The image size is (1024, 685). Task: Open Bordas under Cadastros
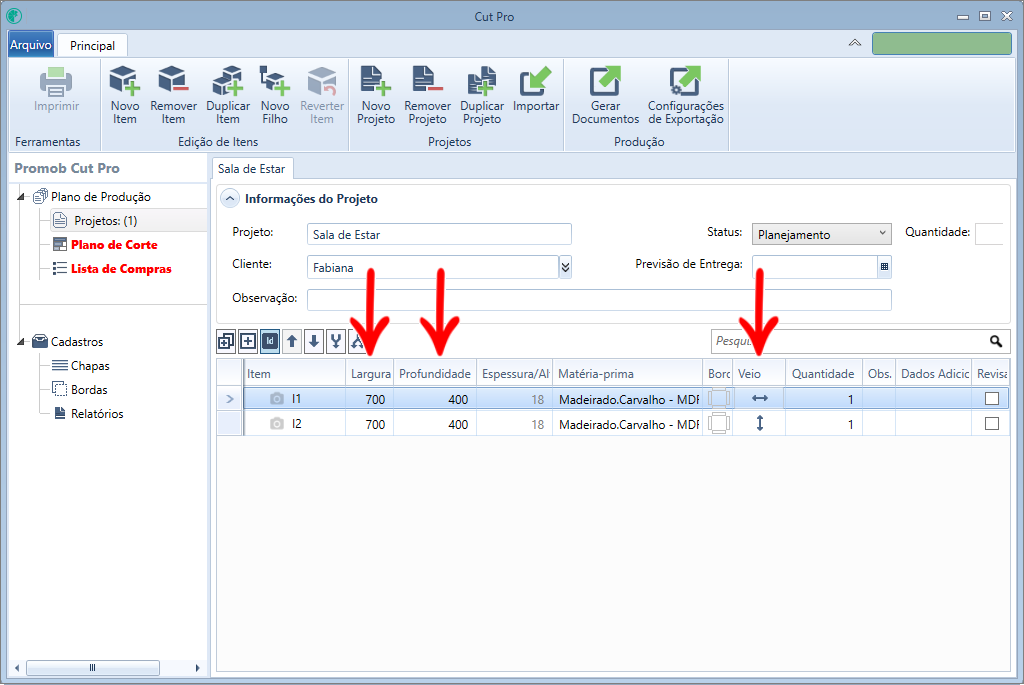point(89,390)
